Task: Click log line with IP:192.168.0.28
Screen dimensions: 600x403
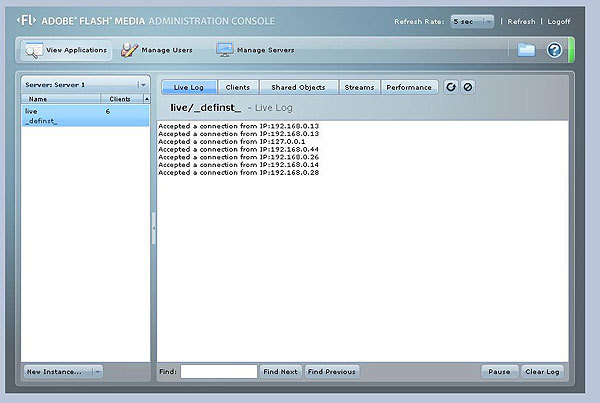Action: (238, 173)
